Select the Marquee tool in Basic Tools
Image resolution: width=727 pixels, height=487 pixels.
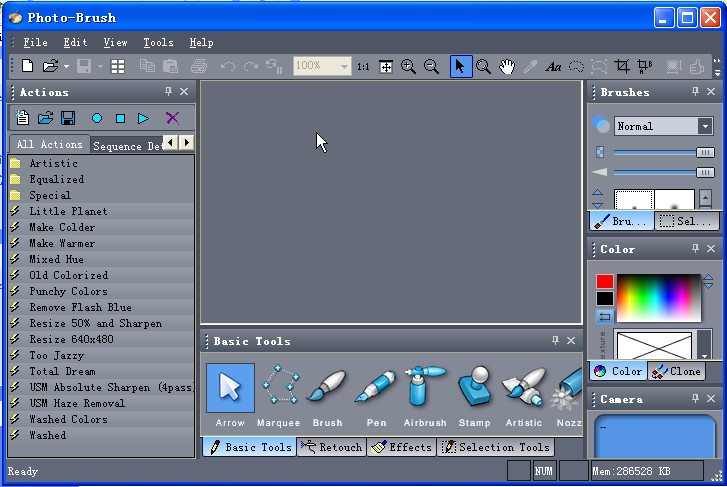coord(279,396)
